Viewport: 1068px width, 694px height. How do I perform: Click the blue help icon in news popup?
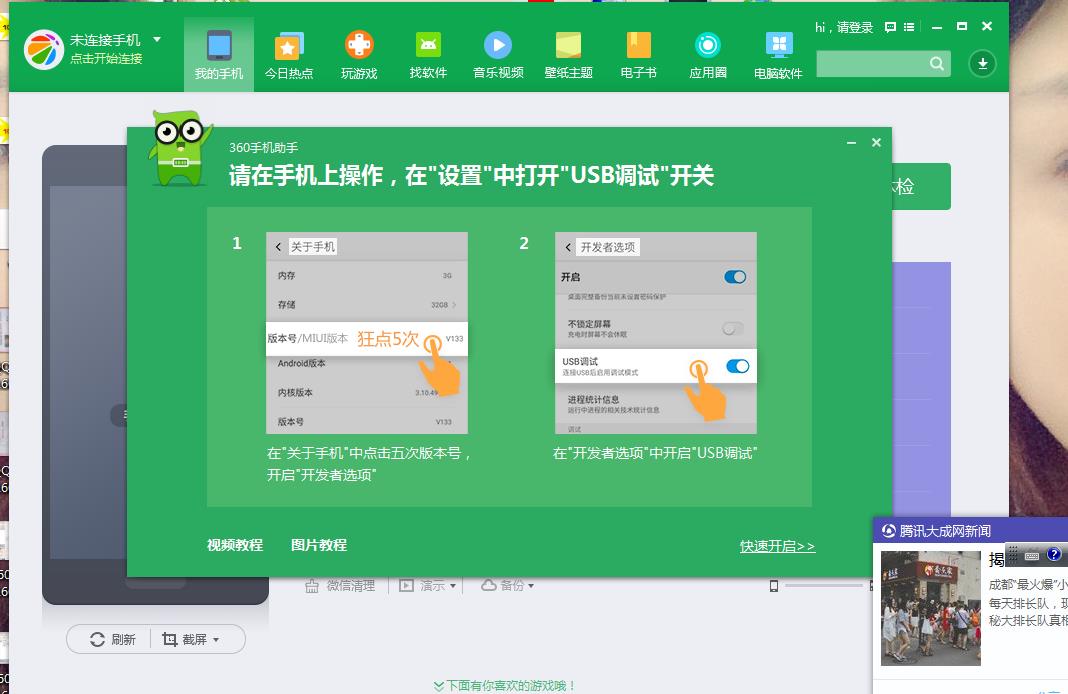pos(1053,554)
